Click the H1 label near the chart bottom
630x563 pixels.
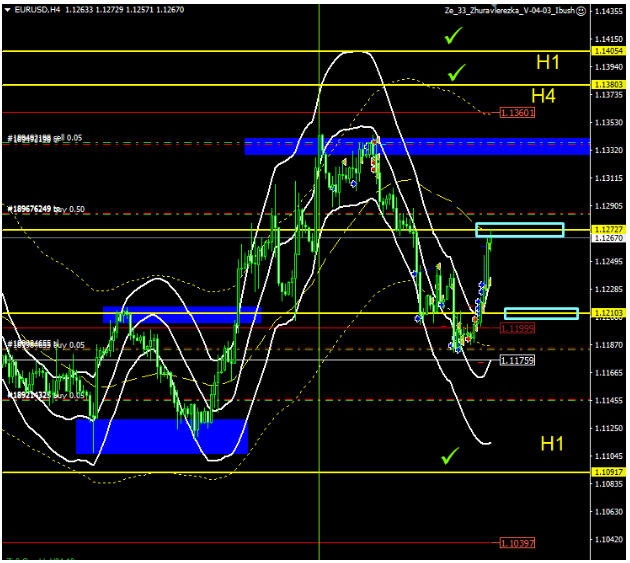pos(553,442)
